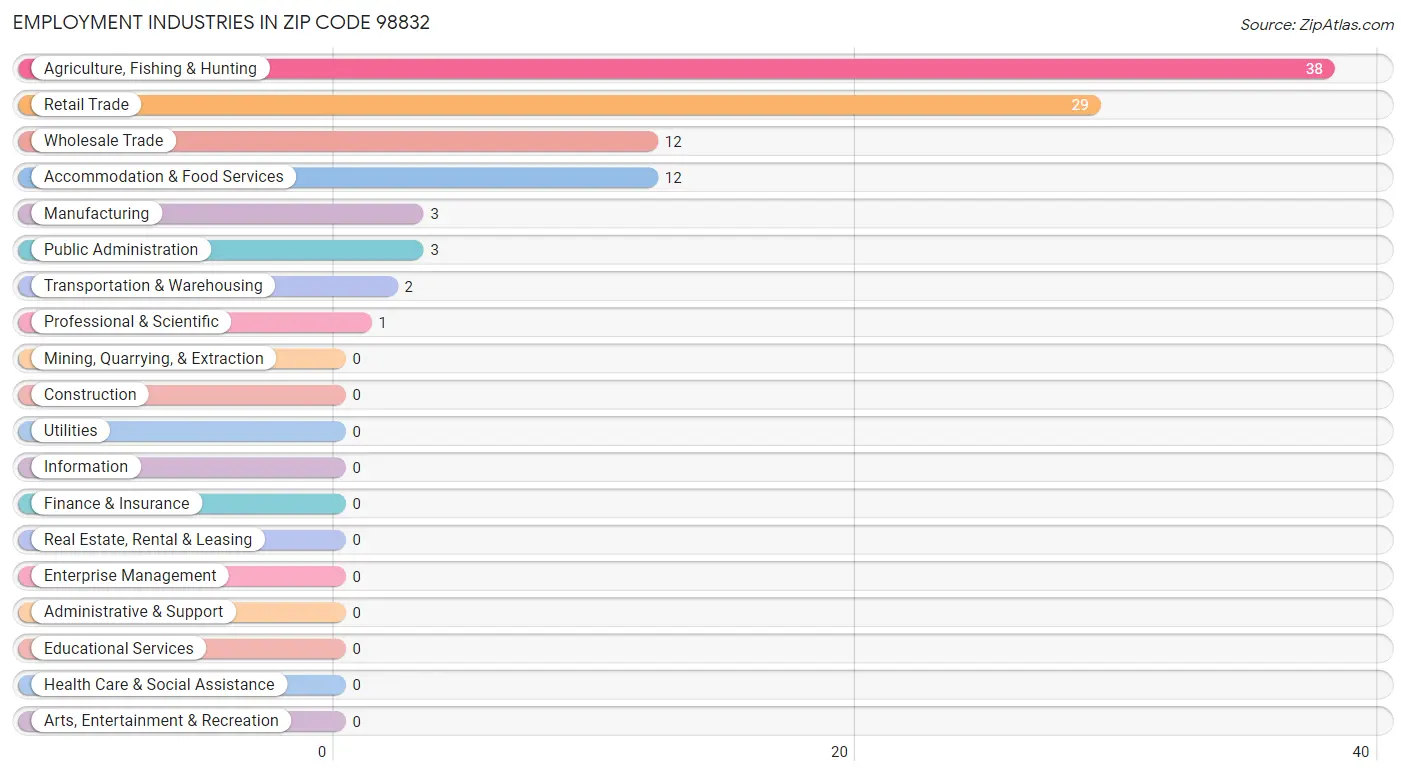1406x776 pixels.
Task: Click the x-axis tick label 40
Action: (x=1361, y=752)
